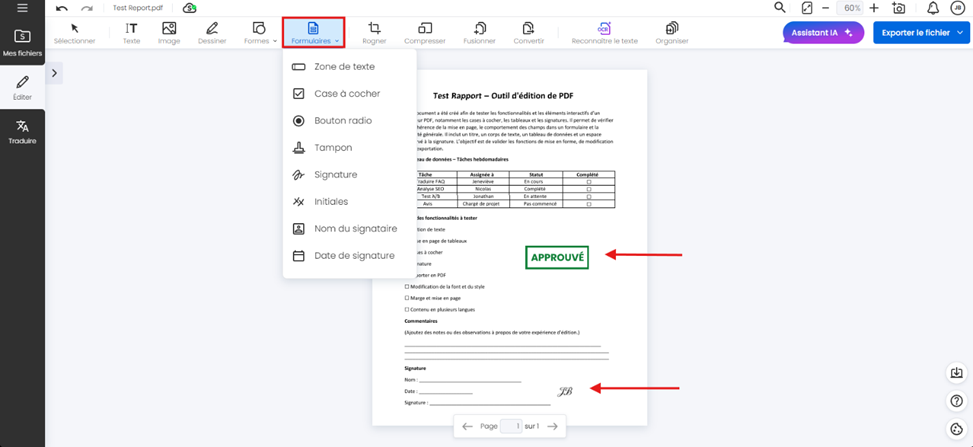973x447 pixels.
Task: Open the Exporter le fichier dropdown
Action: 921,33
